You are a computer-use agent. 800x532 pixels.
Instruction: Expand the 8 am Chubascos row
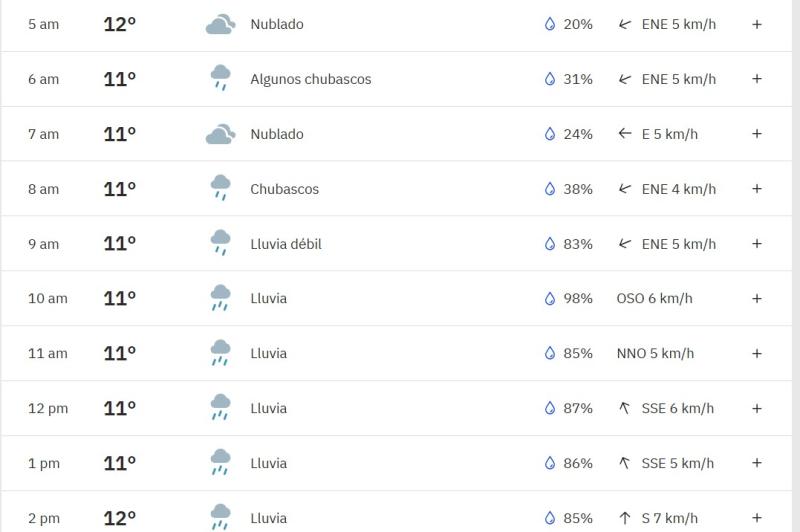(757, 189)
